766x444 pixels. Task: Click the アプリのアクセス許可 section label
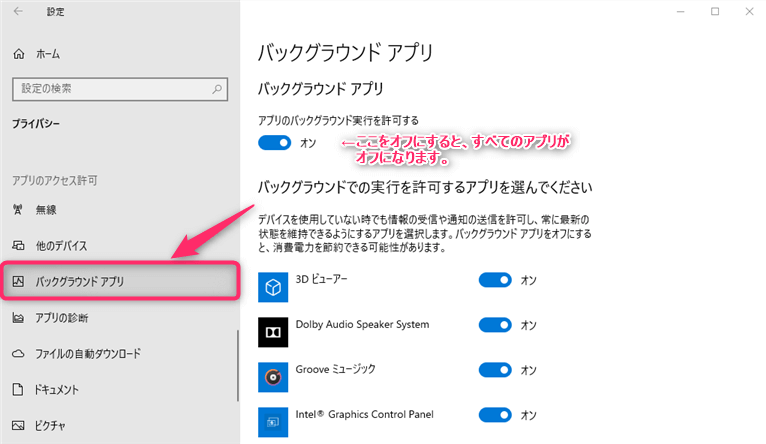(55, 181)
